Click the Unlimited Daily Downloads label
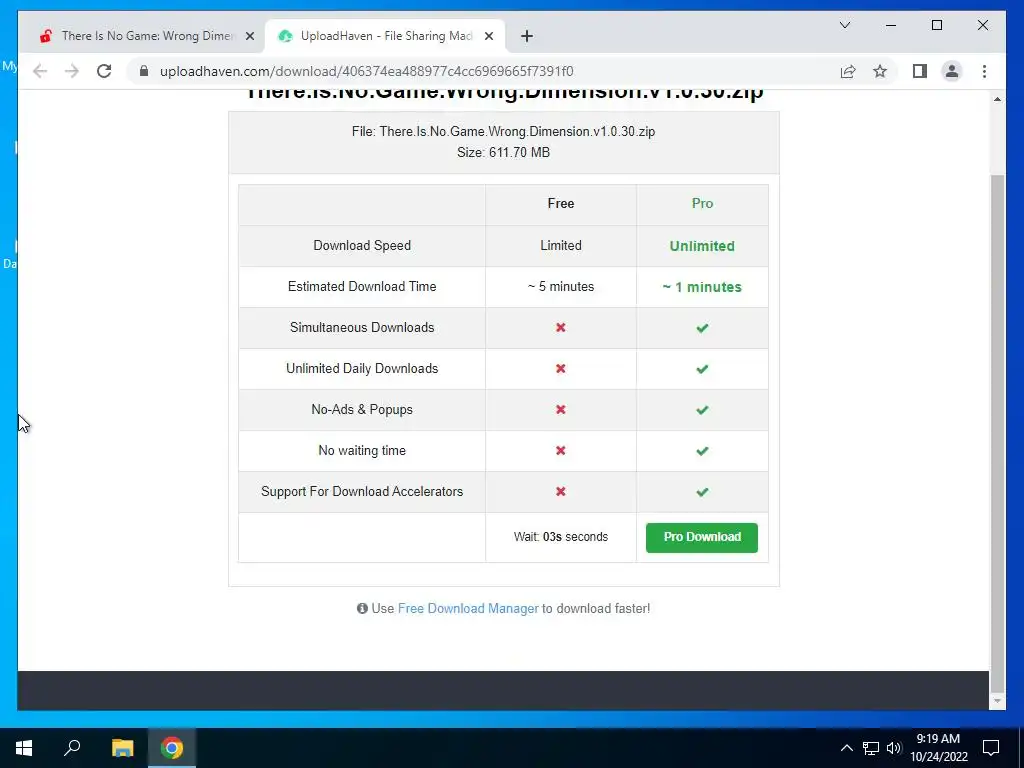This screenshot has height=768, width=1024. pyautogui.click(x=362, y=369)
